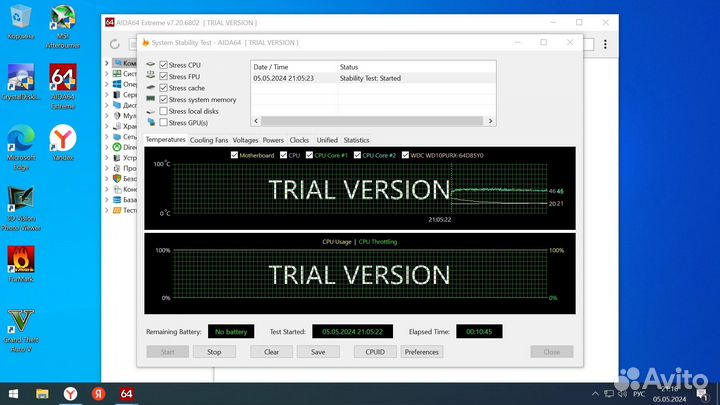Click the log scrollbar right arrow
The width and height of the screenshot is (720, 405).
(x=490, y=121)
